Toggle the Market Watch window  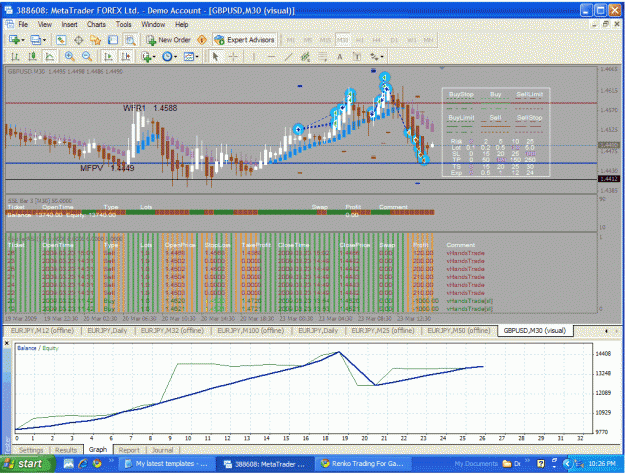[x=61, y=40]
